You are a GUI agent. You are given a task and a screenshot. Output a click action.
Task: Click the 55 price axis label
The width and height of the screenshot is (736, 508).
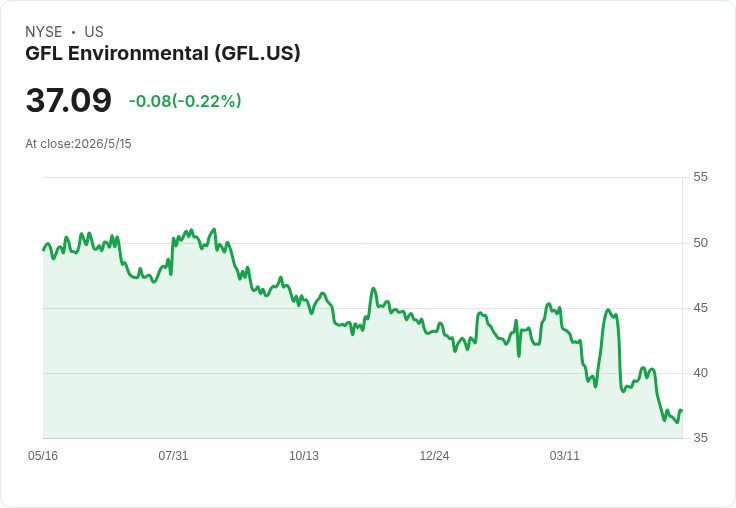[x=700, y=177]
